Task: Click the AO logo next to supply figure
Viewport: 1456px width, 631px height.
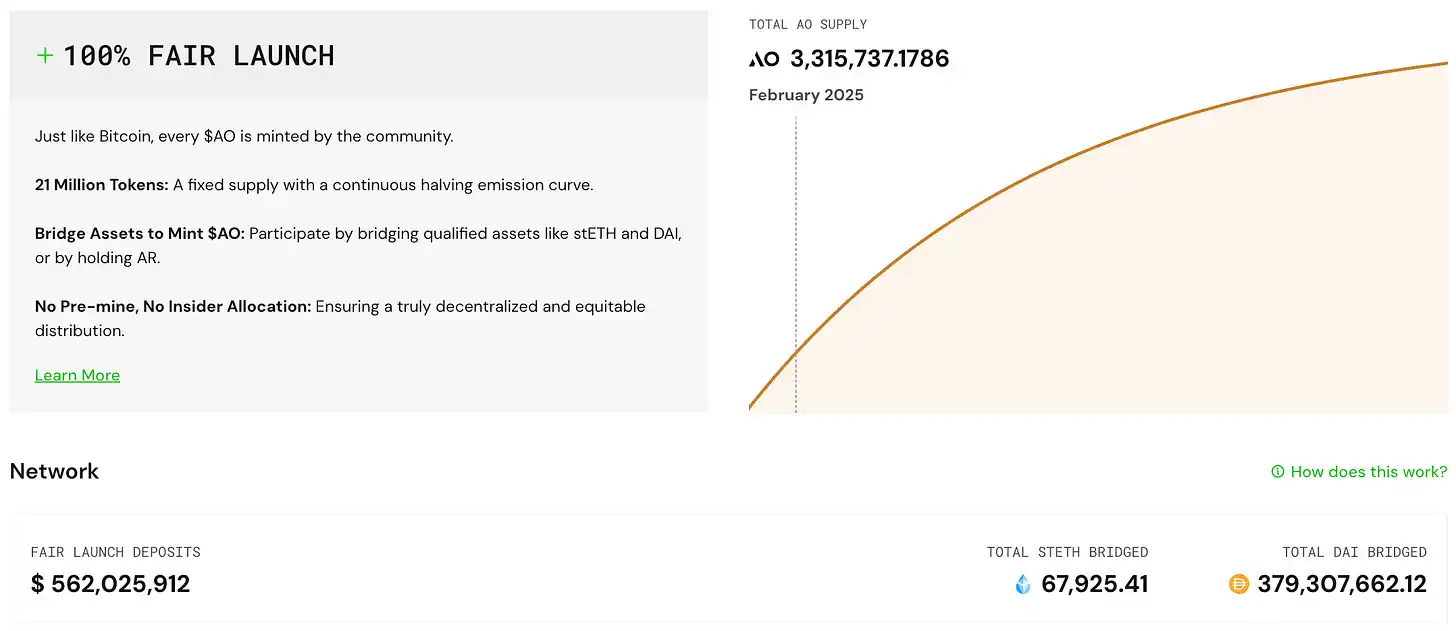Action: coord(764,59)
